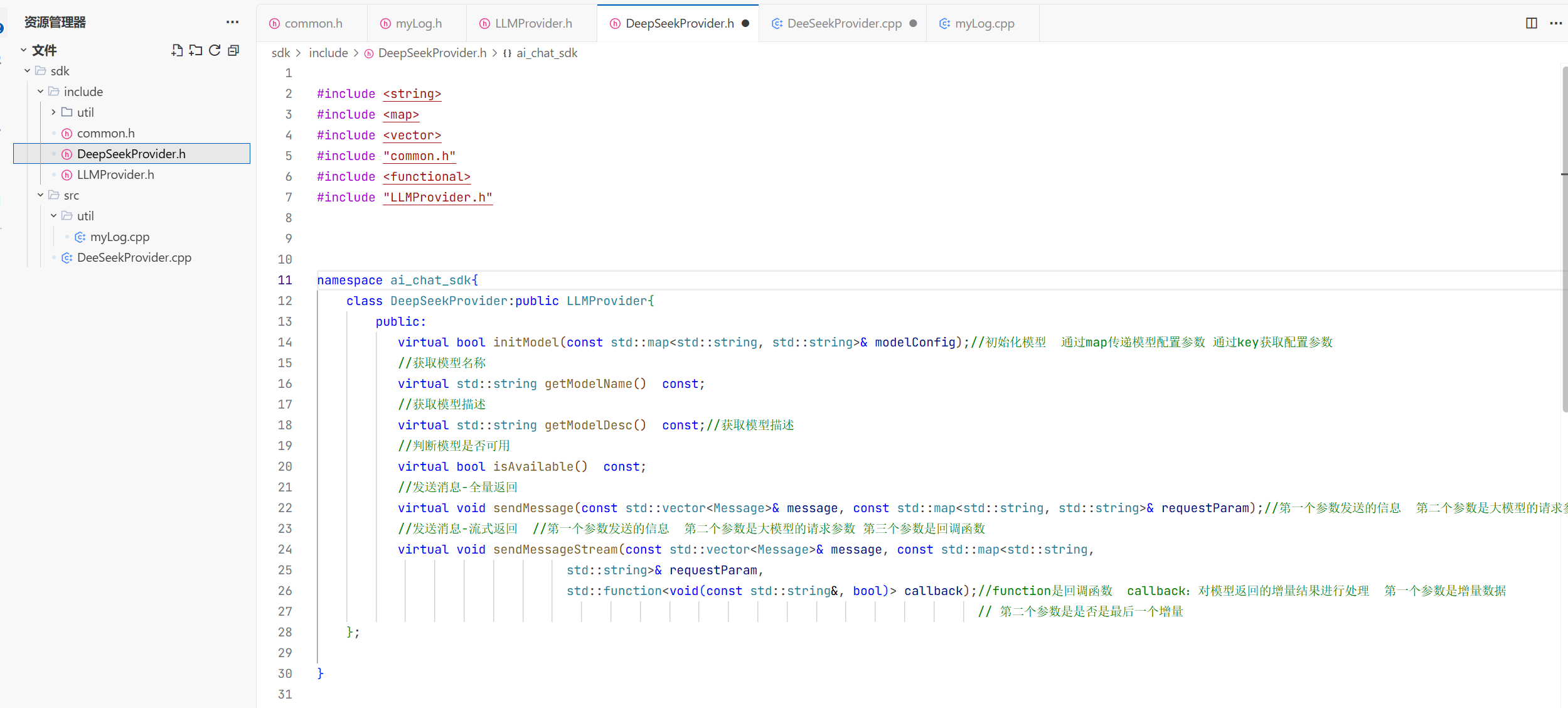1568x708 pixels.
Task: Open DeeSeekProvider.cpp in the file tree
Action: [x=134, y=257]
